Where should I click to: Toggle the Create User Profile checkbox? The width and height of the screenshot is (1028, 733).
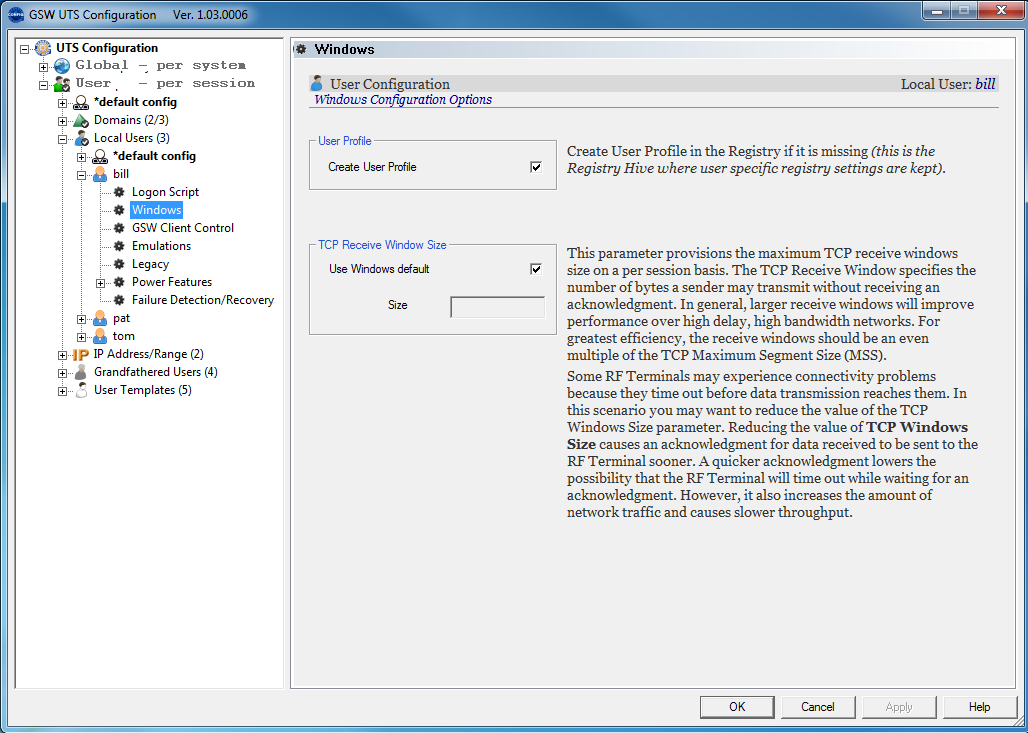[x=536, y=167]
